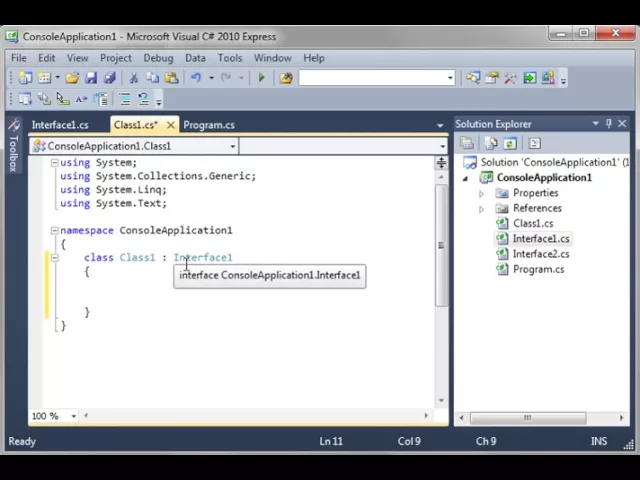Image resolution: width=640 pixels, height=480 pixels.
Task: Open Solution Explorer window position dropdown arrow
Action: (x=595, y=123)
